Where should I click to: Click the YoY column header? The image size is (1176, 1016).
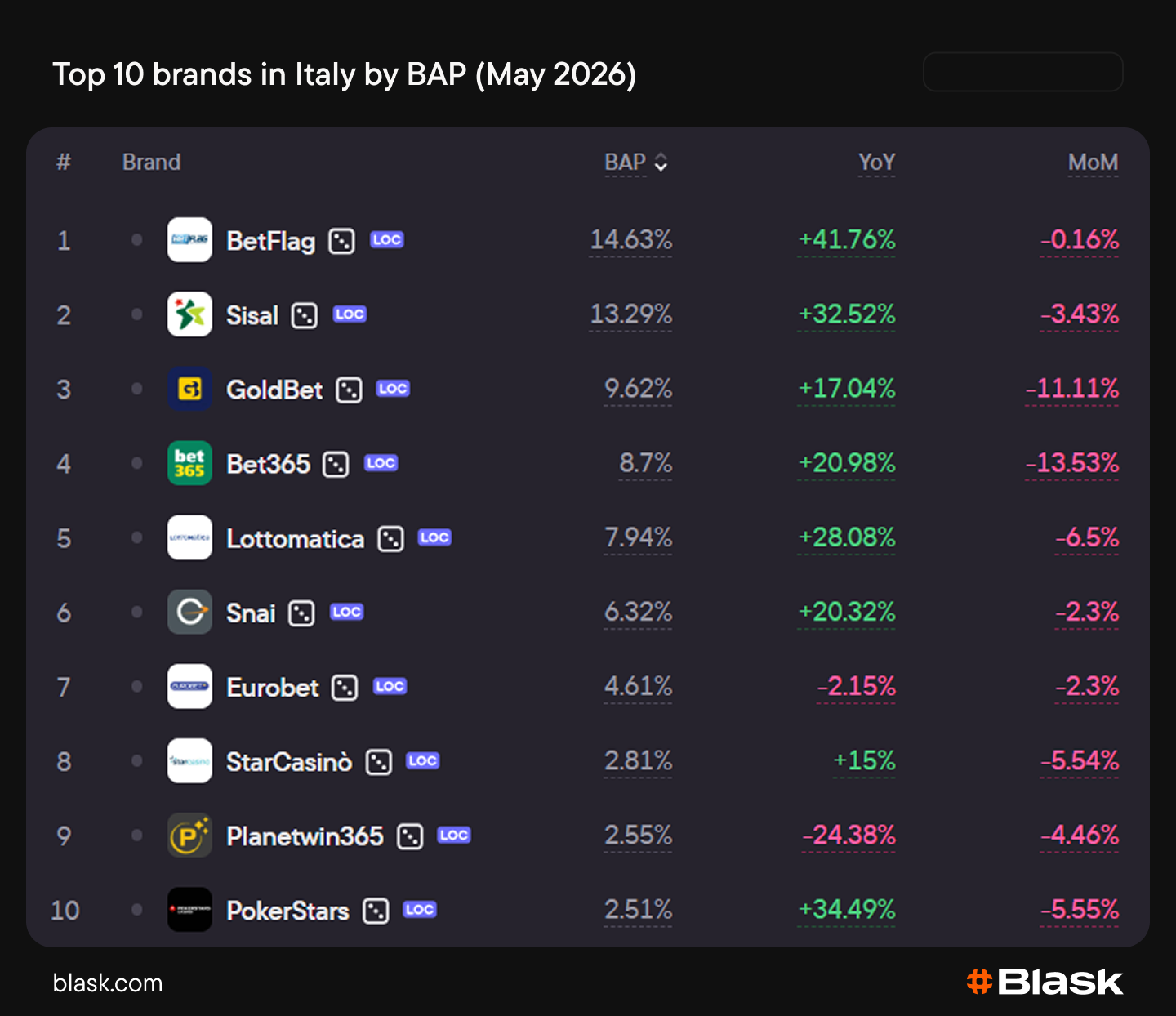point(876,163)
